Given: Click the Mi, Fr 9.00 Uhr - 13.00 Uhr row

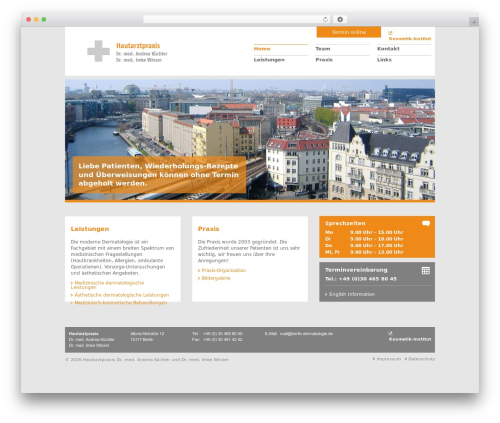Looking at the screenshot, I should click(364, 252).
